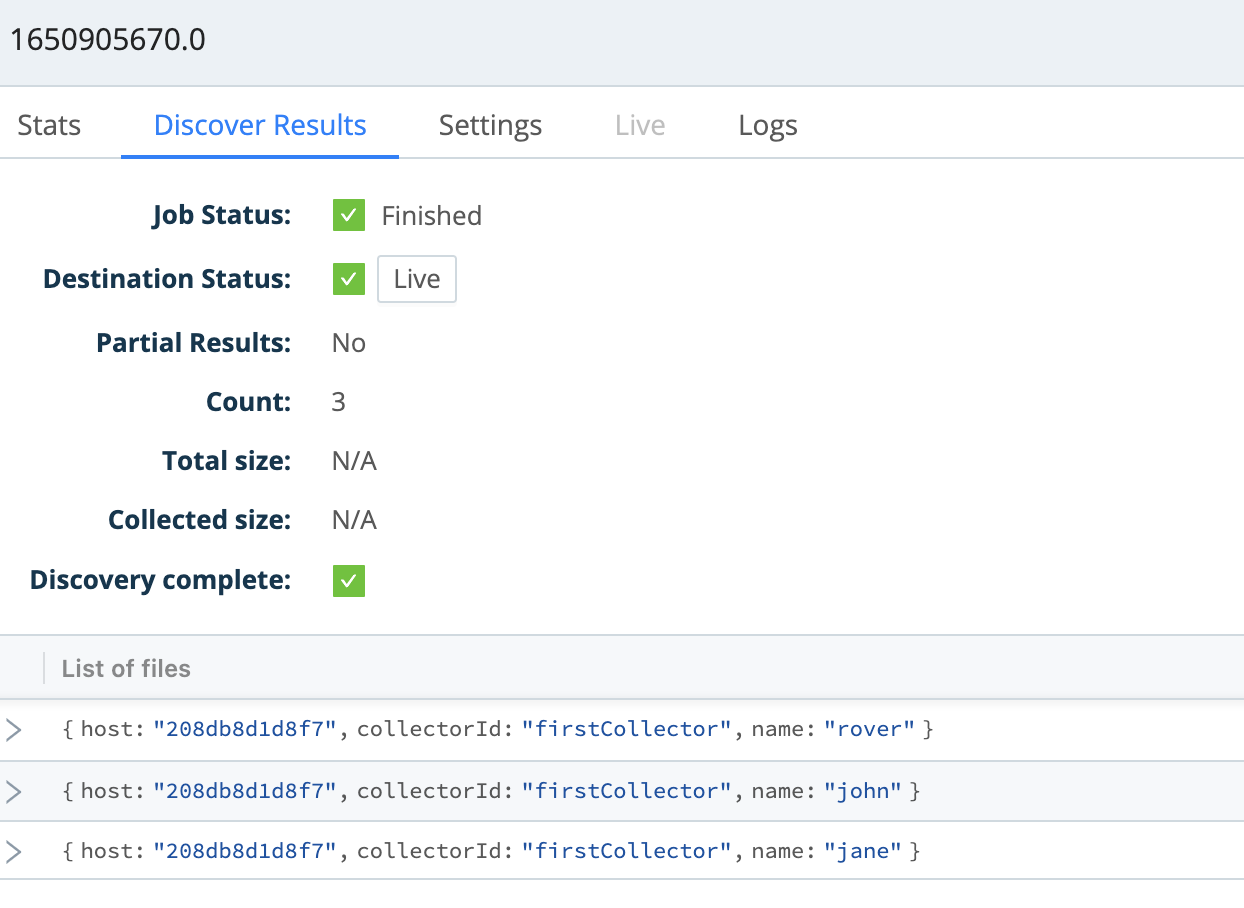Click the "john" name value
1244x908 pixels.
tap(863, 792)
